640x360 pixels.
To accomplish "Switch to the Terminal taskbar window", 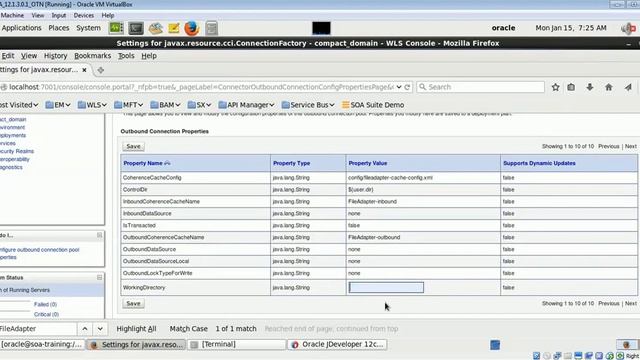I will click(x=236, y=344).
